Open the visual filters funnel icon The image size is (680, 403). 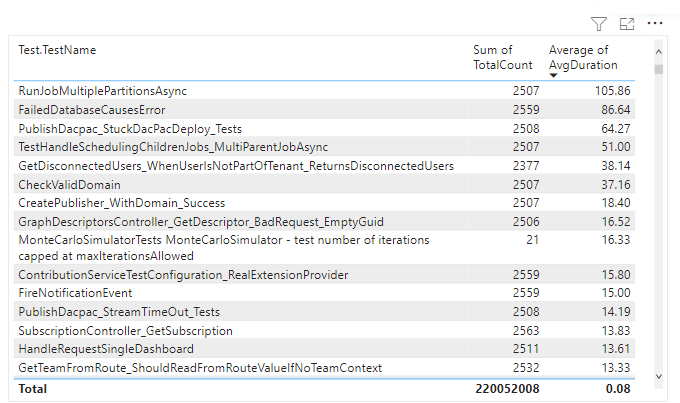(599, 23)
